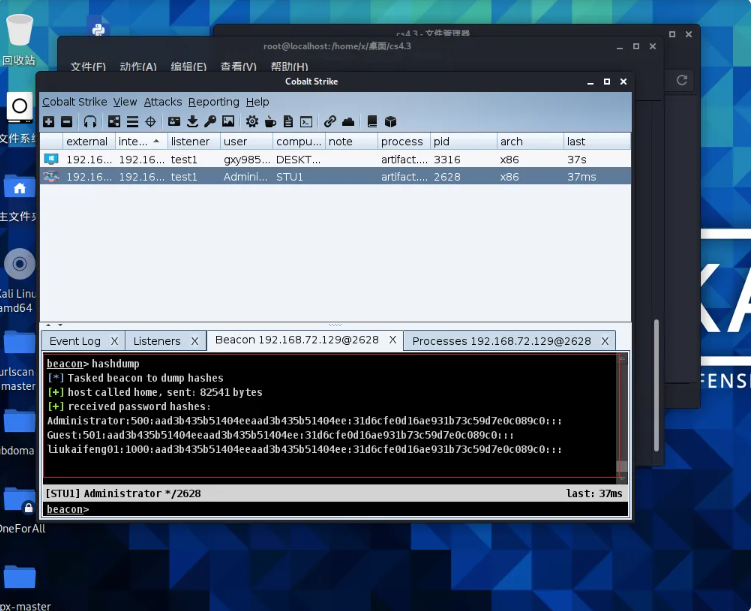This screenshot has width=753, height=611.
Task: Click the STU1 session's computer icon
Action: pos(51,177)
